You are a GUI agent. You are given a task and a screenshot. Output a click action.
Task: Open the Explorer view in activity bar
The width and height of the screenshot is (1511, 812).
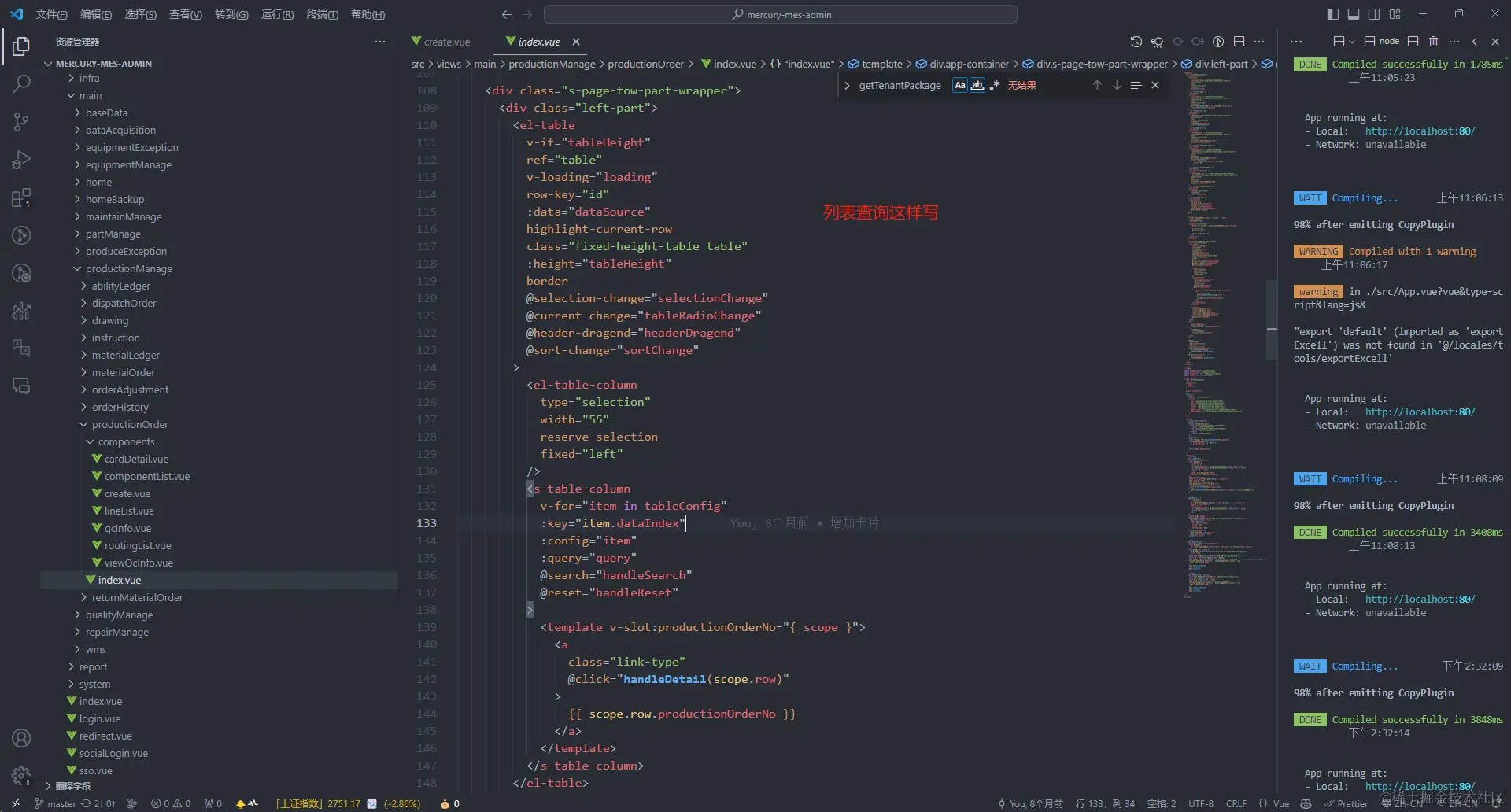21,46
